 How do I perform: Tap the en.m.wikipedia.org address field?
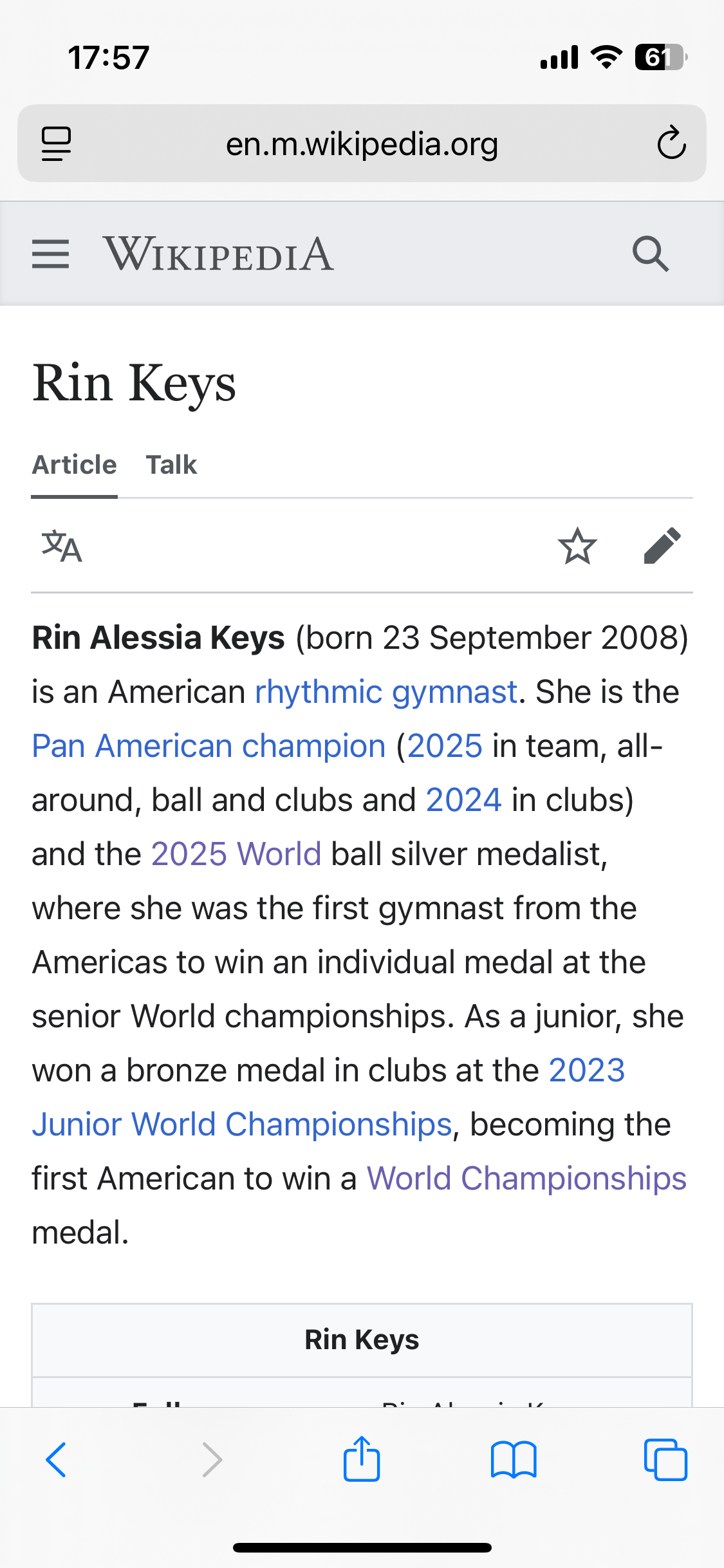tap(362, 144)
